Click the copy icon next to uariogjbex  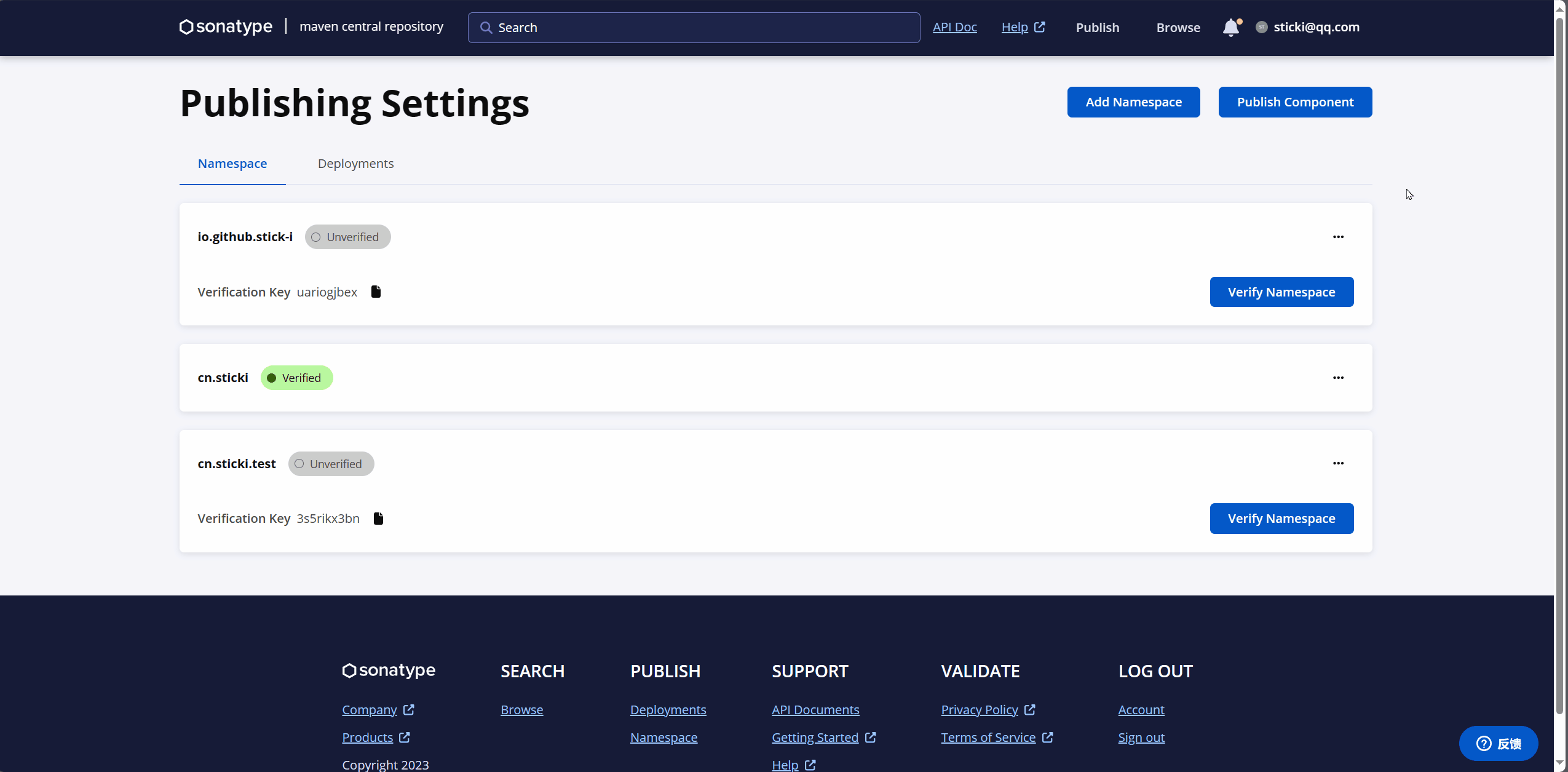[x=376, y=291]
